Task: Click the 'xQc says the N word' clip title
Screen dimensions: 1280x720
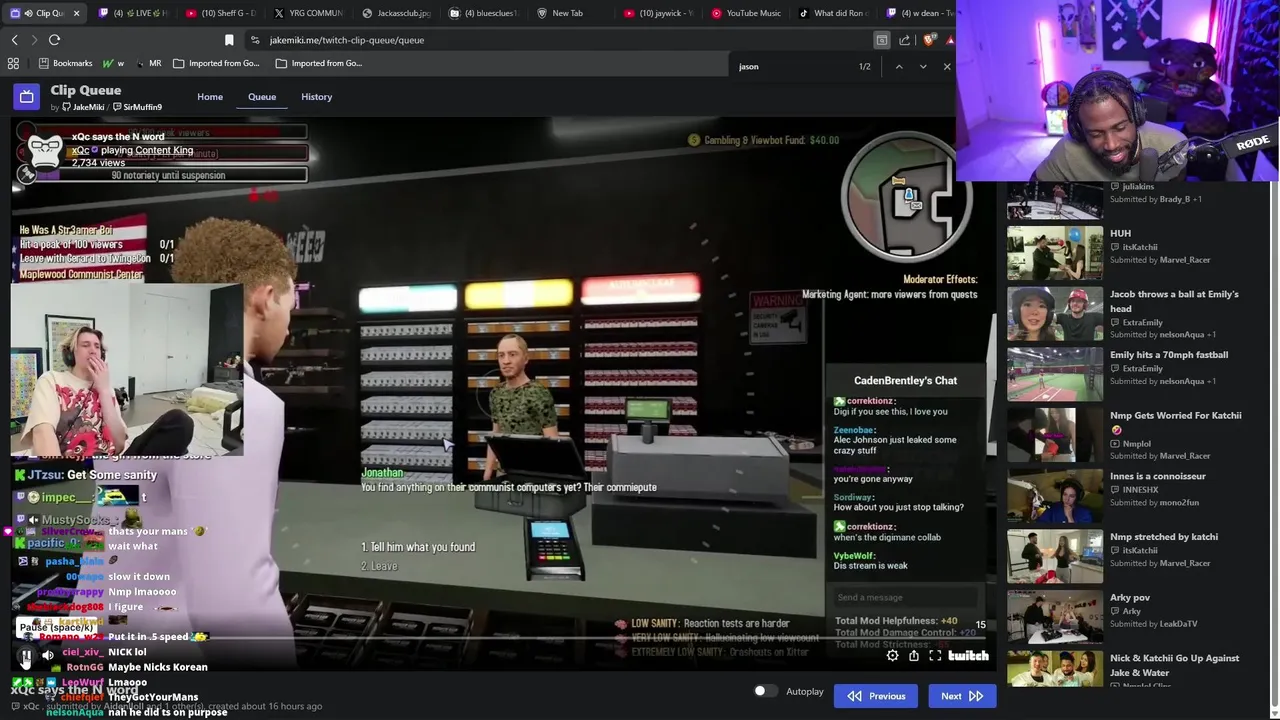Action: 75,690
